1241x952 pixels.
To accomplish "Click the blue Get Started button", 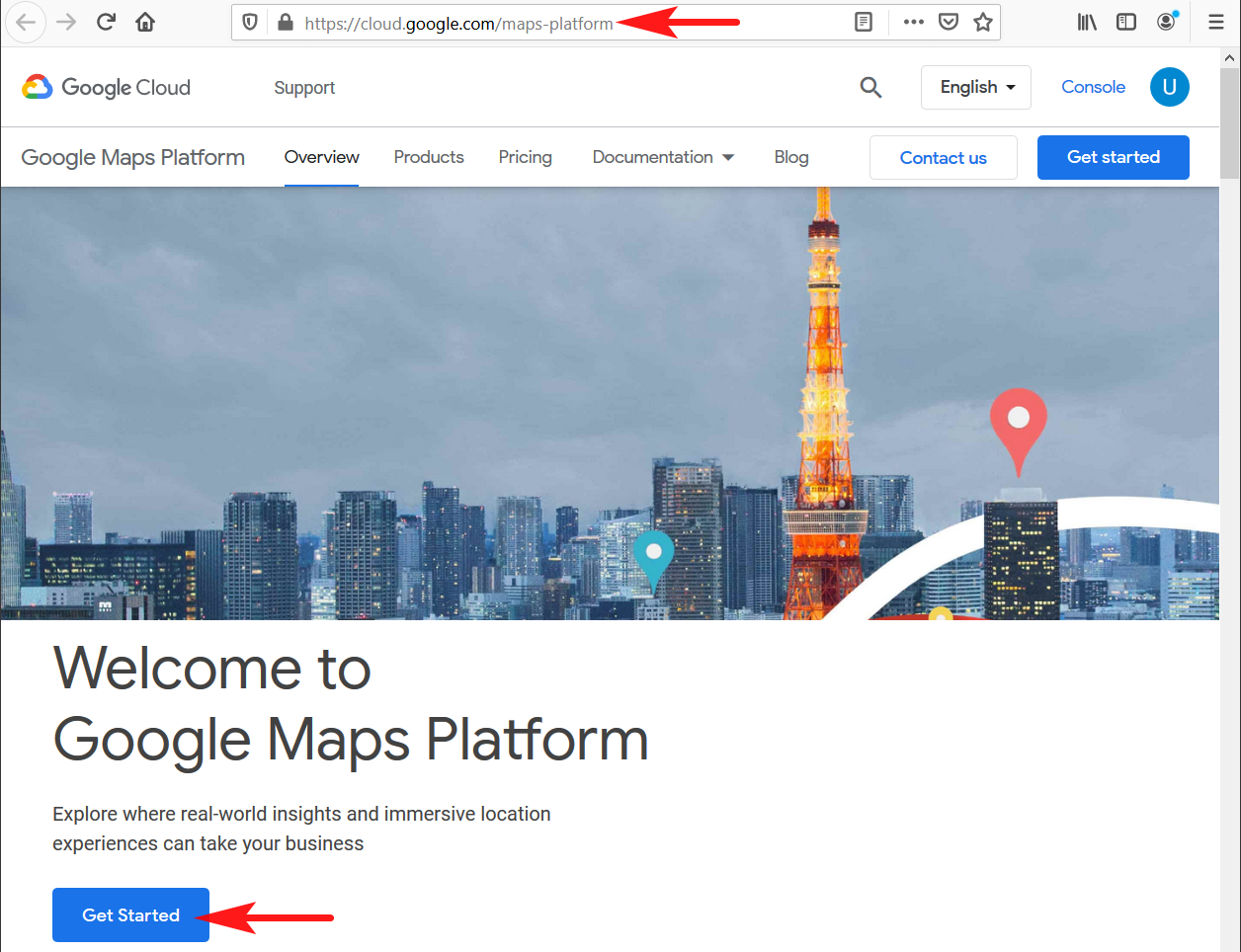I will [130, 914].
